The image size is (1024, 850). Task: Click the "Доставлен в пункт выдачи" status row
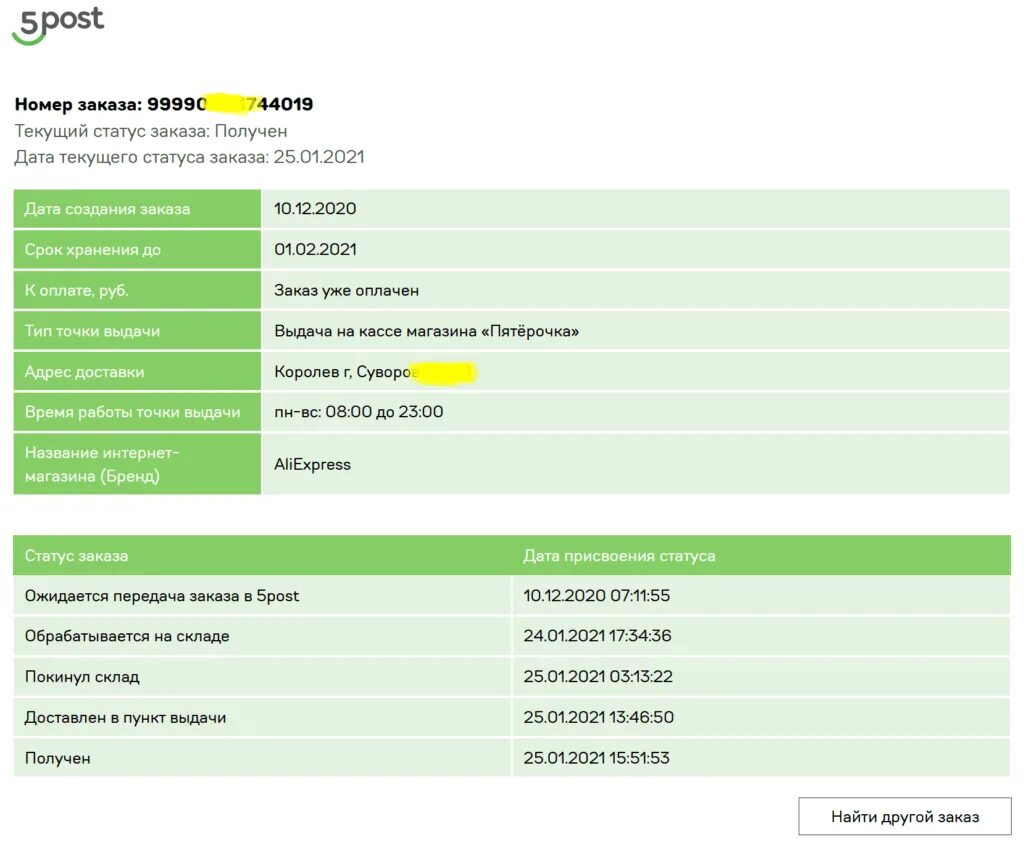point(125,717)
